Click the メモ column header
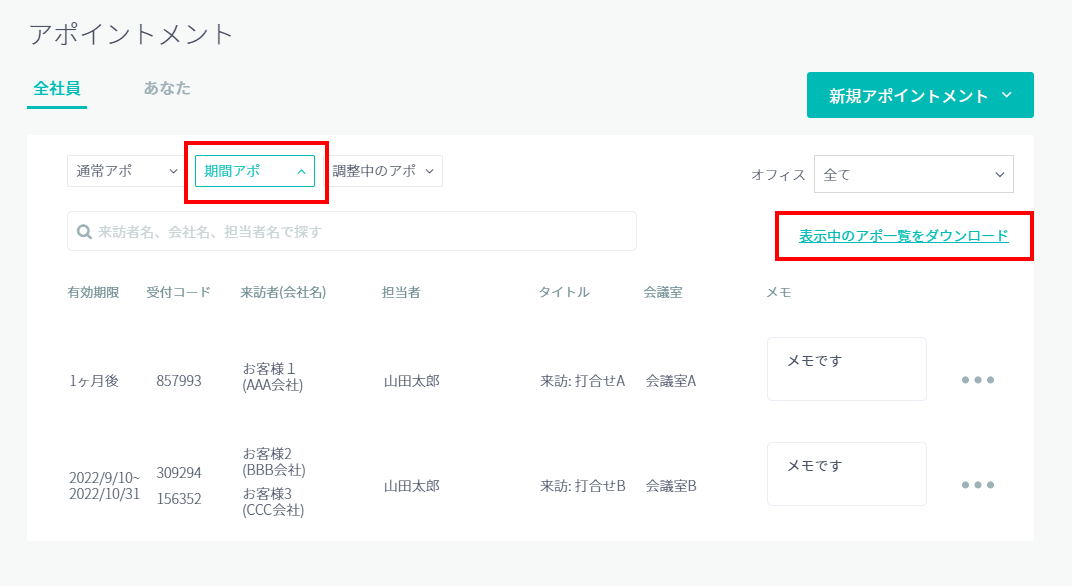Viewport: 1072px width, 586px height. [779, 293]
